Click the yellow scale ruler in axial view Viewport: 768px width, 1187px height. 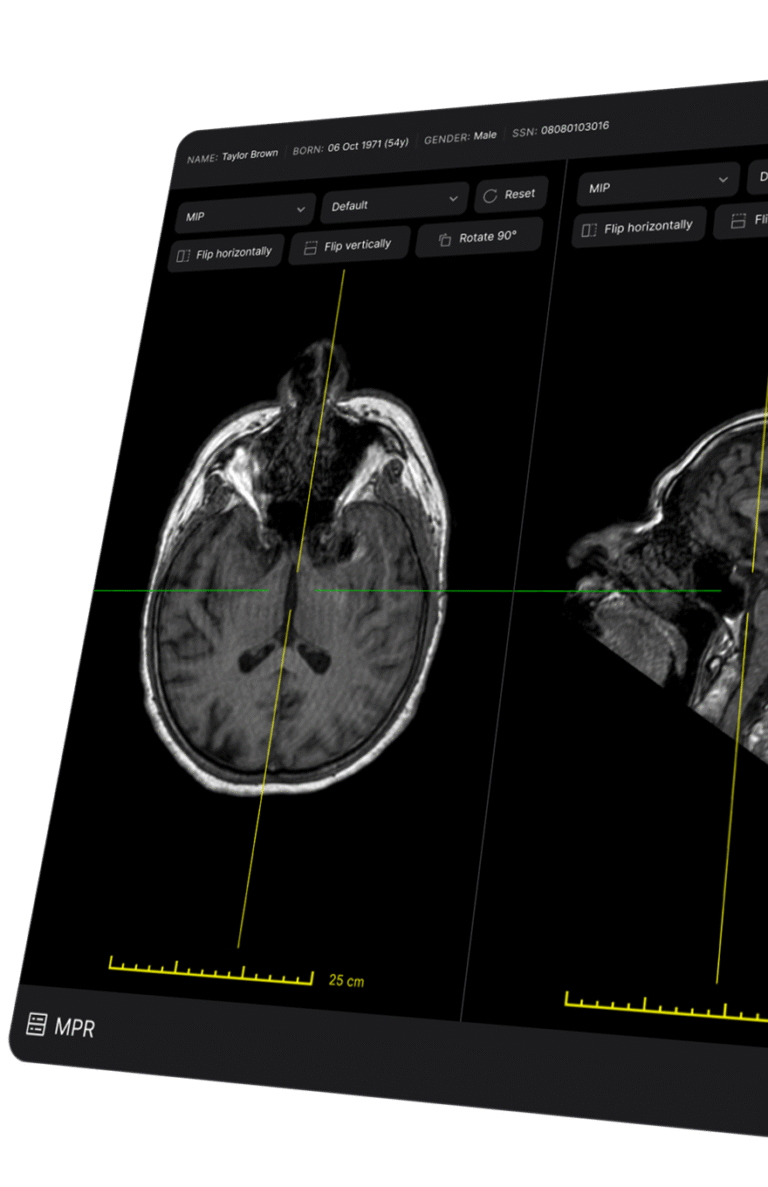(210, 971)
